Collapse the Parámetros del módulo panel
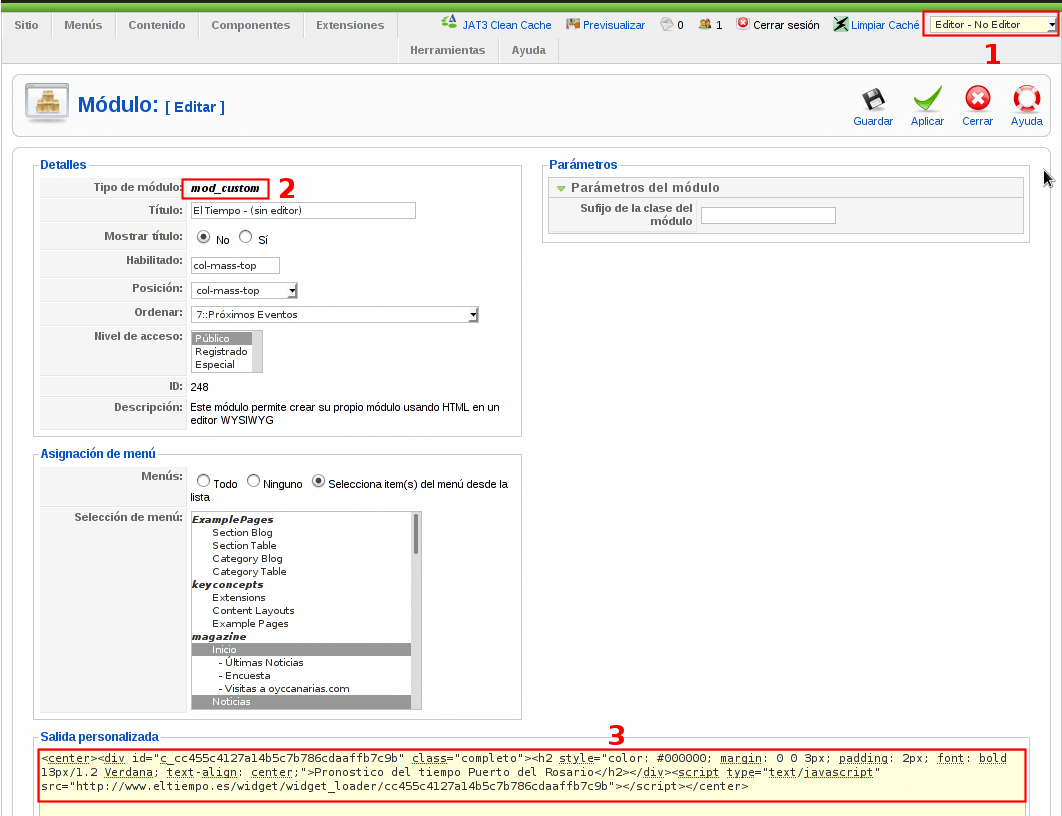This screenshot has height=816, width=1062. pyautogui.click(x=561, y=188)
